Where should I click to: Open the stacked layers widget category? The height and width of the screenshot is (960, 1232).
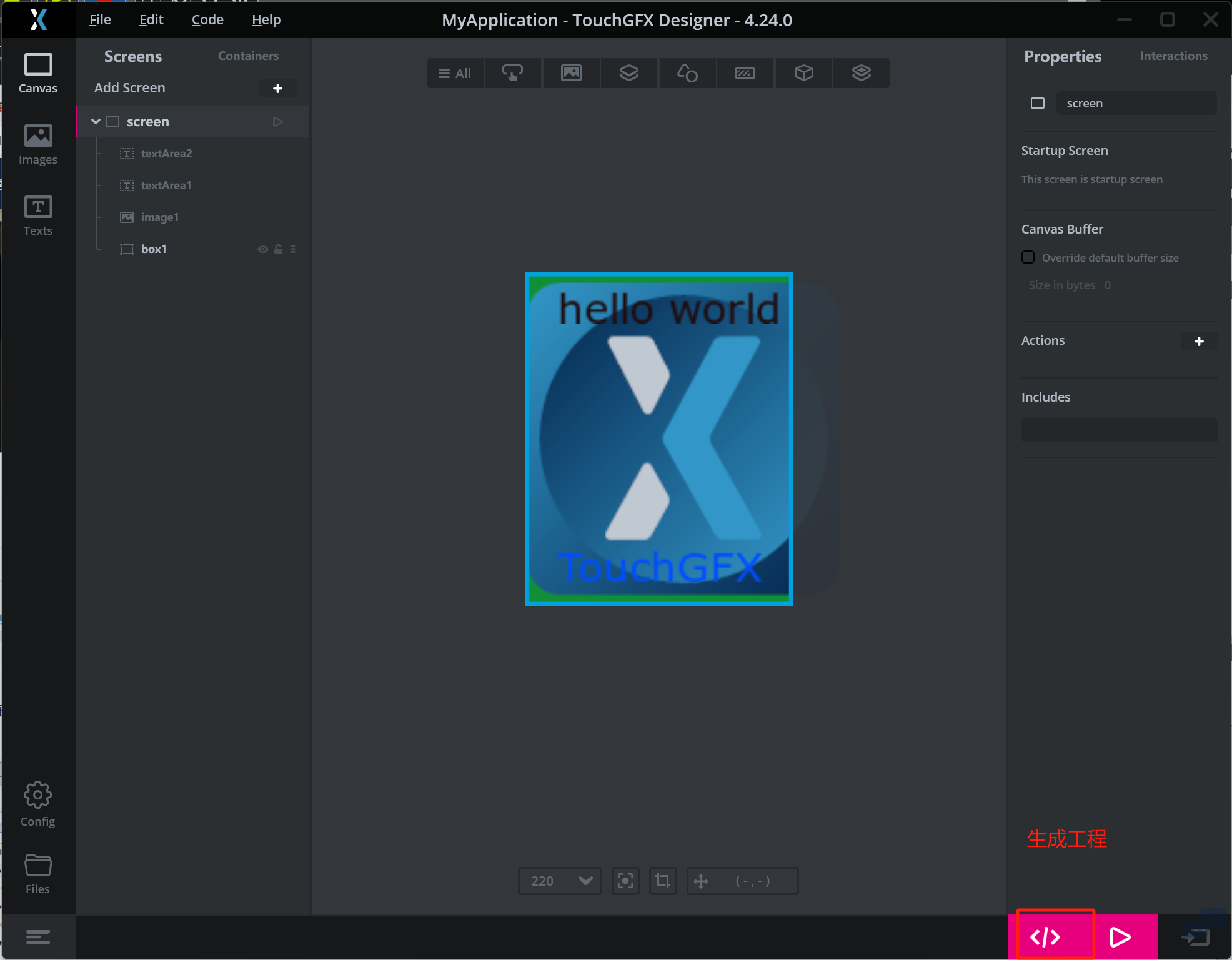click(862, 73)
